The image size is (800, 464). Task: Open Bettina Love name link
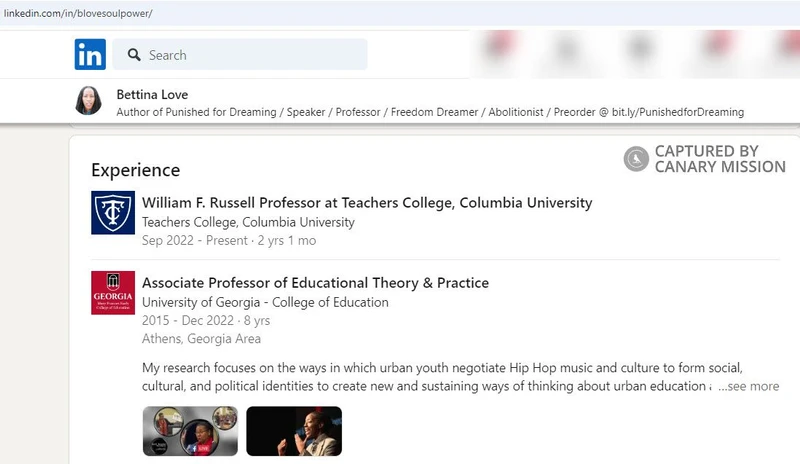(x=152, y=94)
